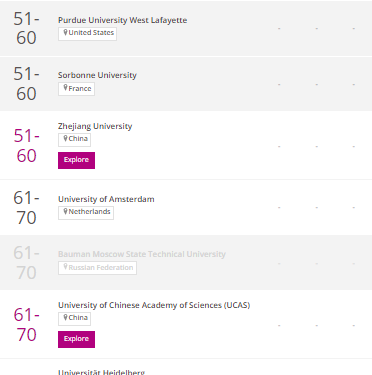Click pin icon beside Zhejiang's China tag
This screenshot has height=375, width=372.
(65, 138)
